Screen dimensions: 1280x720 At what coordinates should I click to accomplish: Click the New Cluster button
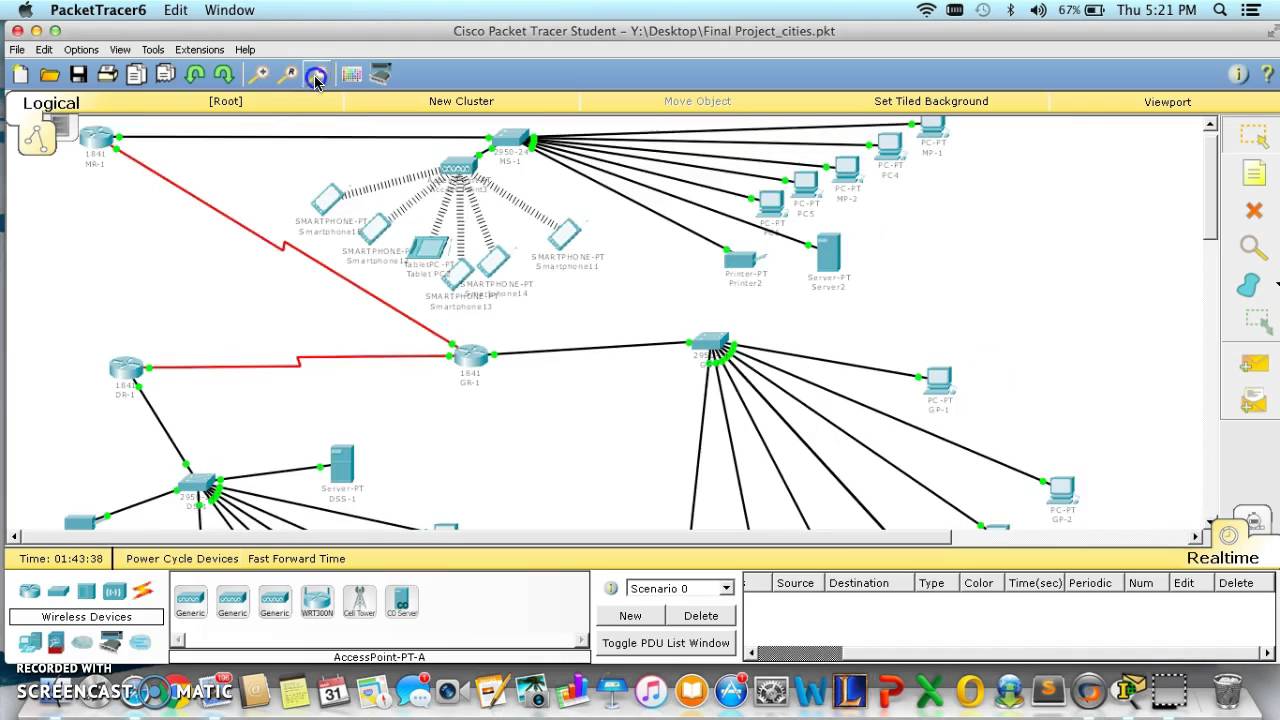coord(461,101)
